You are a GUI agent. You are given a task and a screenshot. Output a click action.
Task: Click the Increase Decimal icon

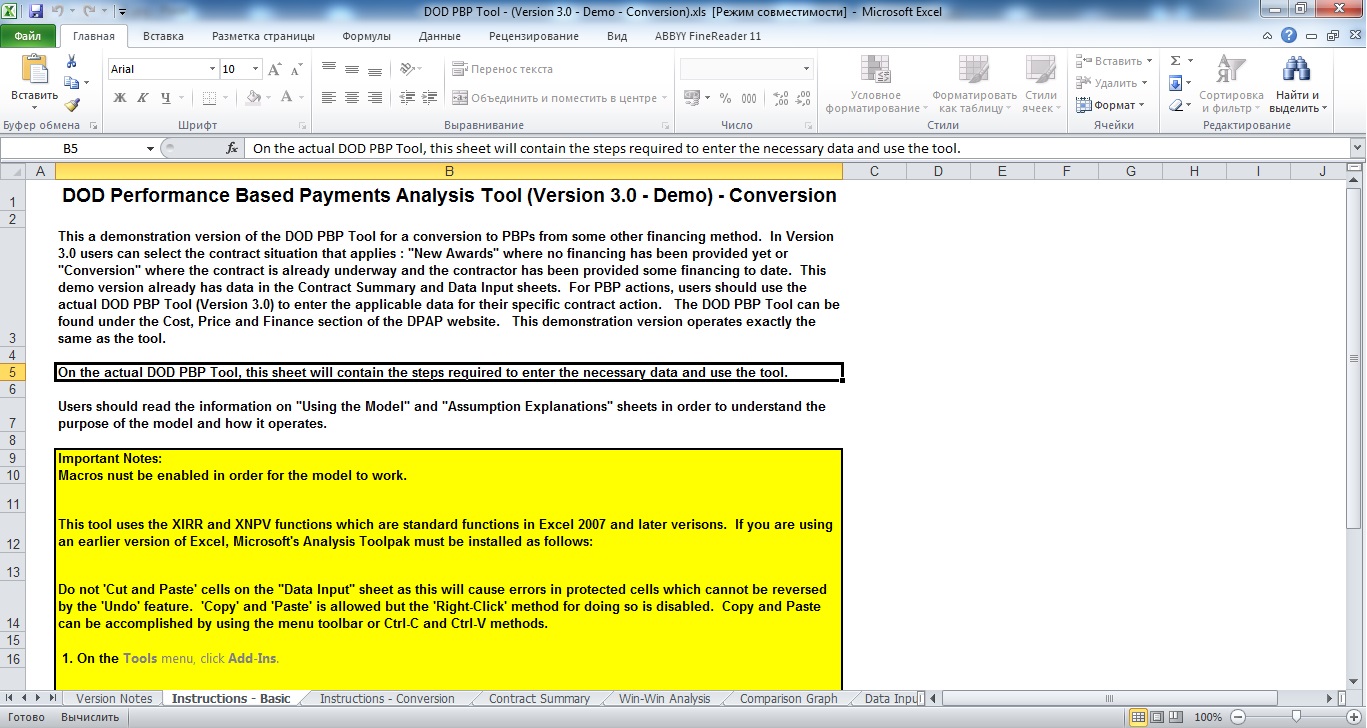pyautogui.click(x=781, y=98)
